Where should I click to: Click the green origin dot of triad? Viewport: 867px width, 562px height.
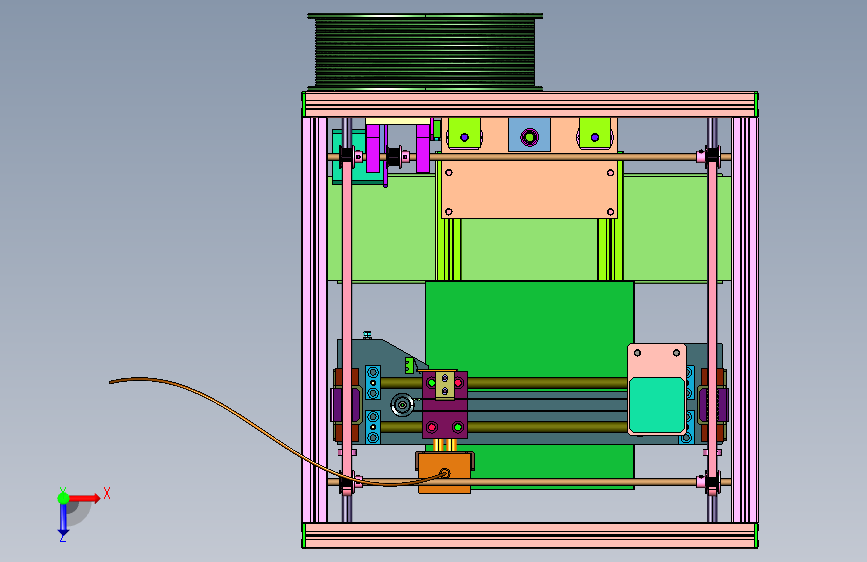tap(64, 498)
